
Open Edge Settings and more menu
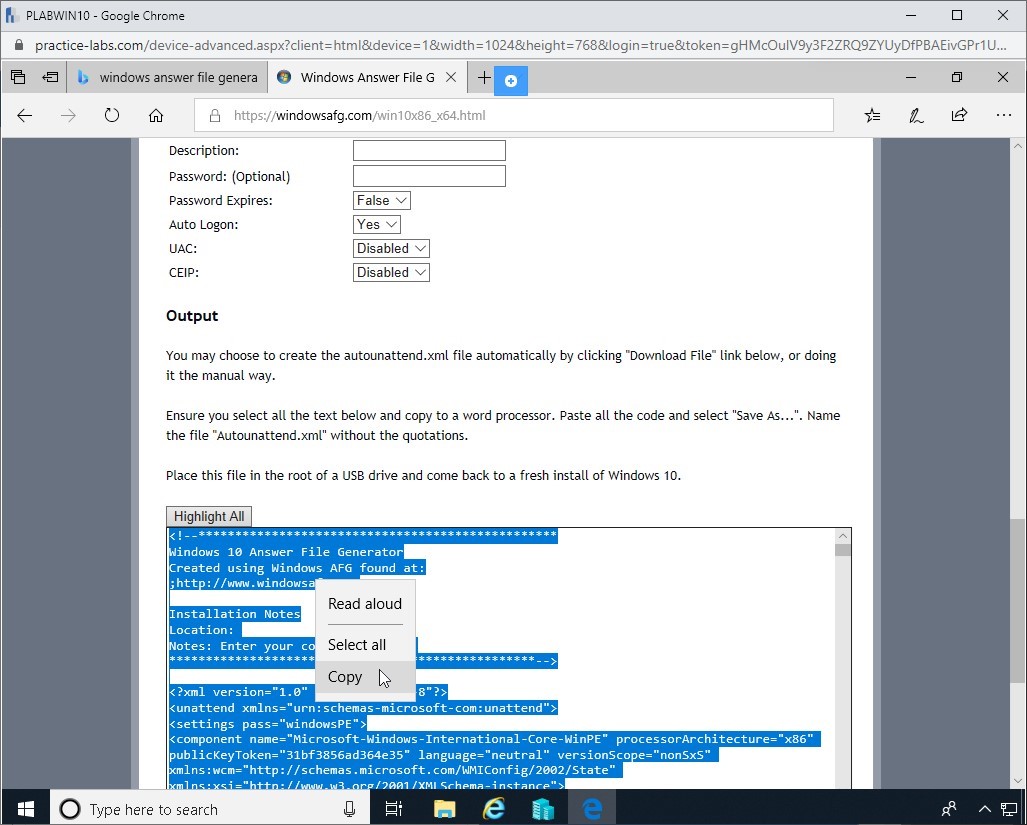click(x=1003, y=116)
